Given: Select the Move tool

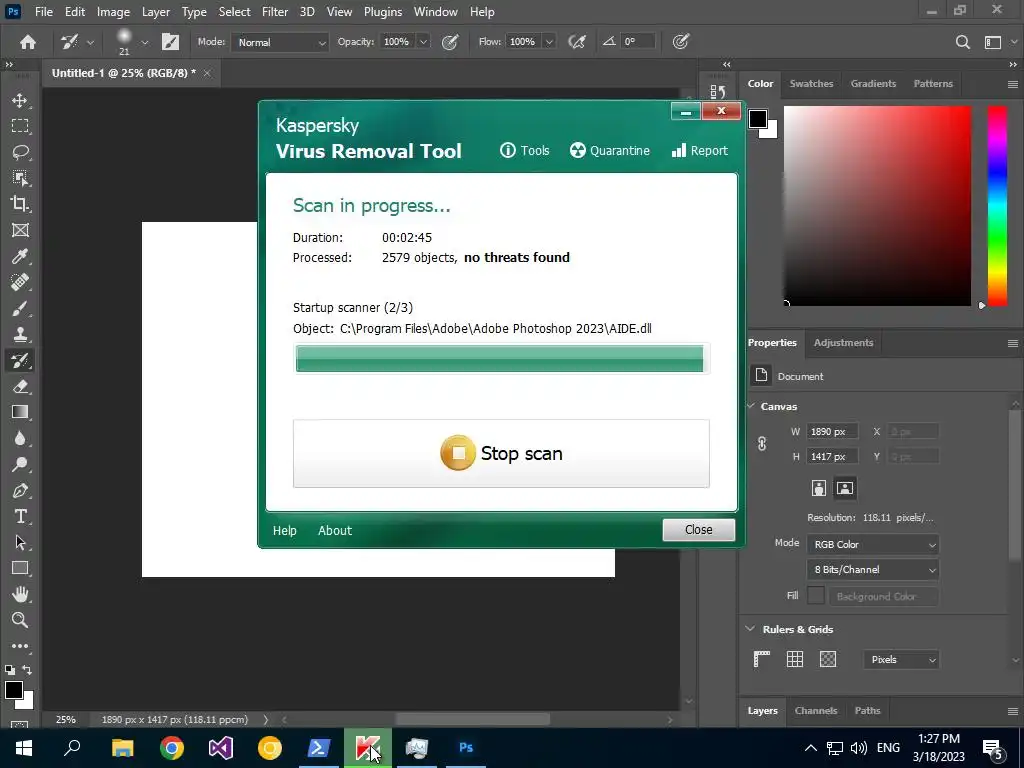Looking at the screenshot, I should pyautogui.click(x=20, y=100).
